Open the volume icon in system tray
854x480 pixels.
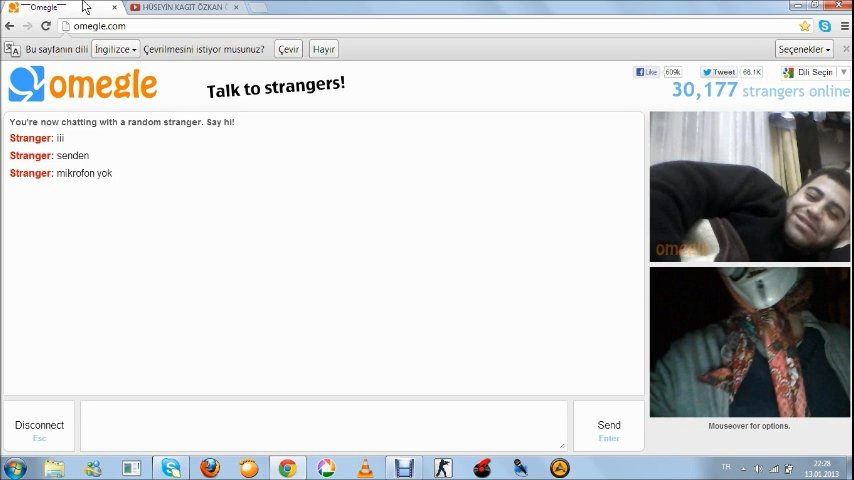pos(758,469)
